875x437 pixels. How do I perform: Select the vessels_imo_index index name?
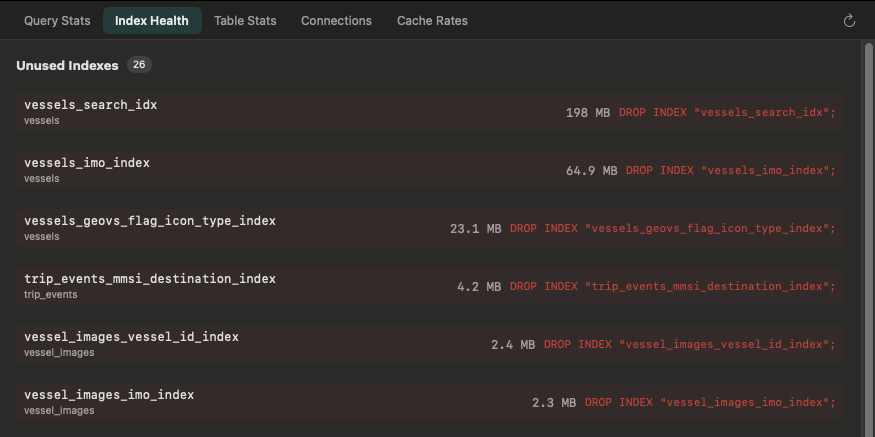tap(87, 163)
